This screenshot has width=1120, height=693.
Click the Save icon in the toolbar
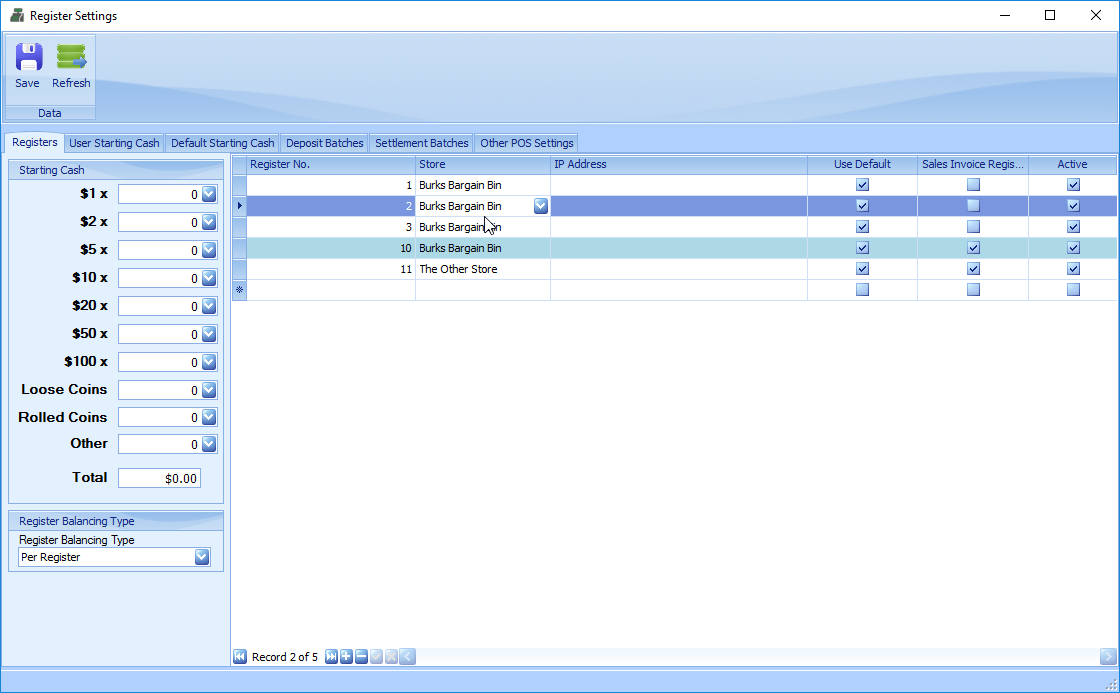click(28, 66)
